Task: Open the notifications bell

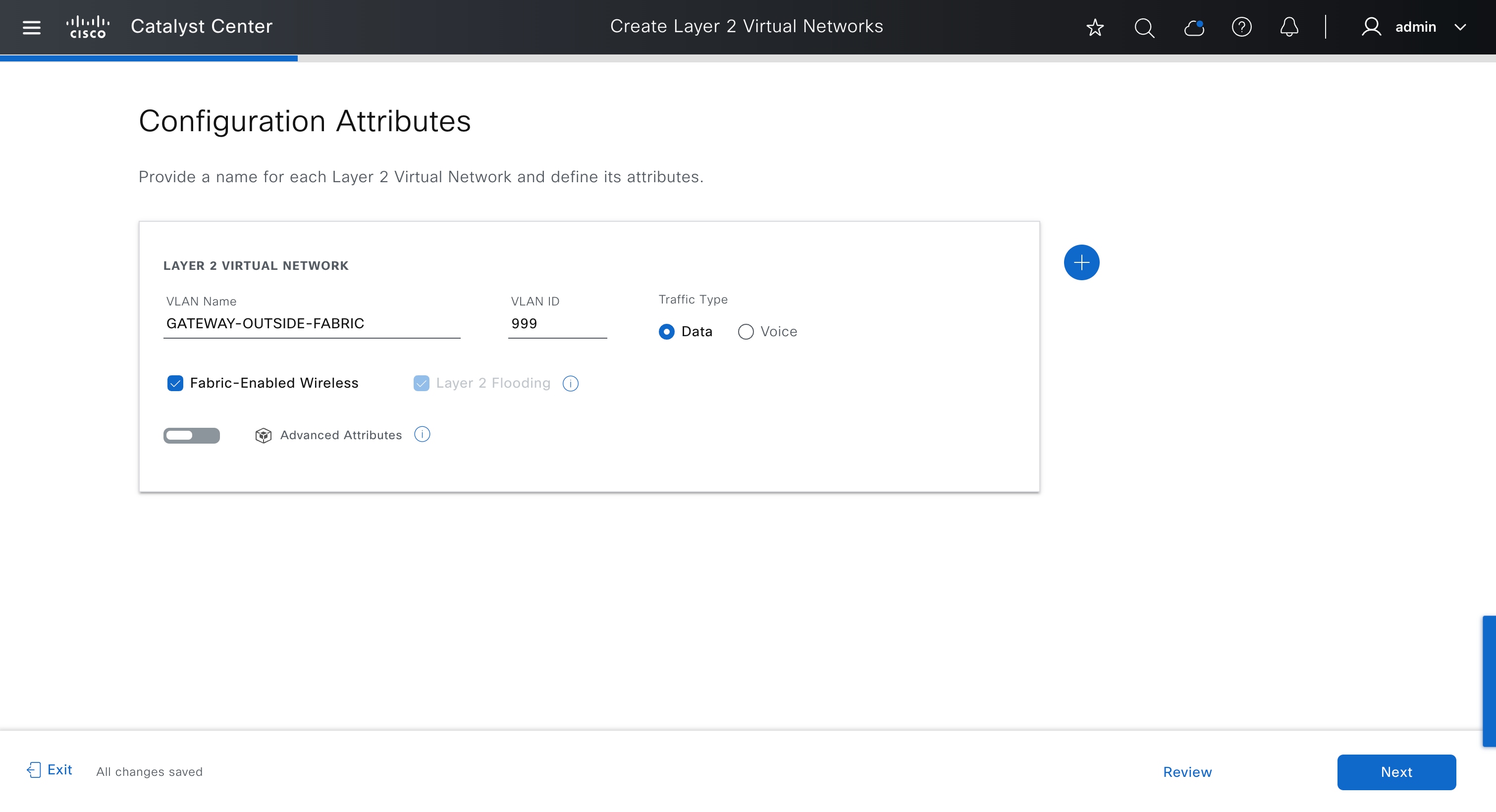Action: click(x=1288, y=27)
